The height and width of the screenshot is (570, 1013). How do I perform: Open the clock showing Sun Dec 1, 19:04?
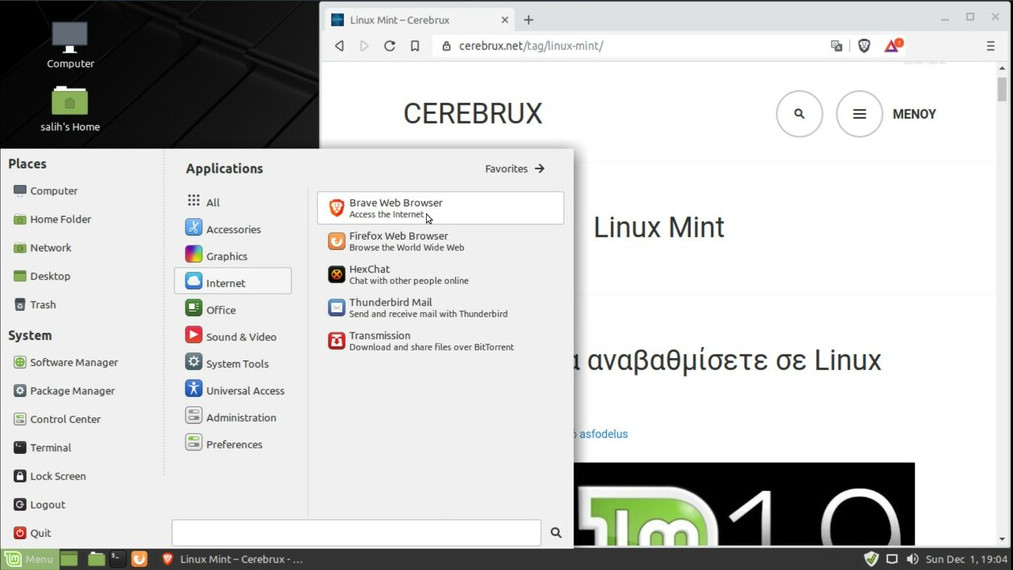[966, 559]
